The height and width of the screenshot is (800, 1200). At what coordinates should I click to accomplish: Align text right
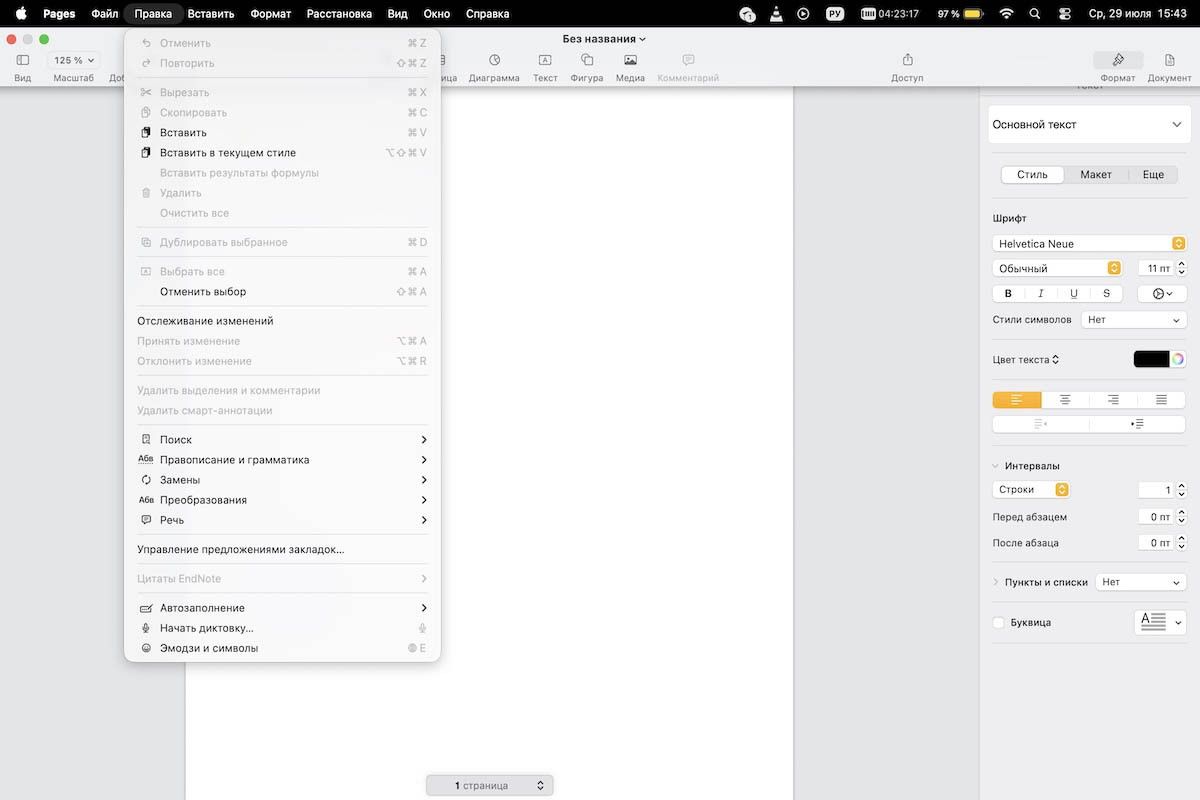(1113, 400)
